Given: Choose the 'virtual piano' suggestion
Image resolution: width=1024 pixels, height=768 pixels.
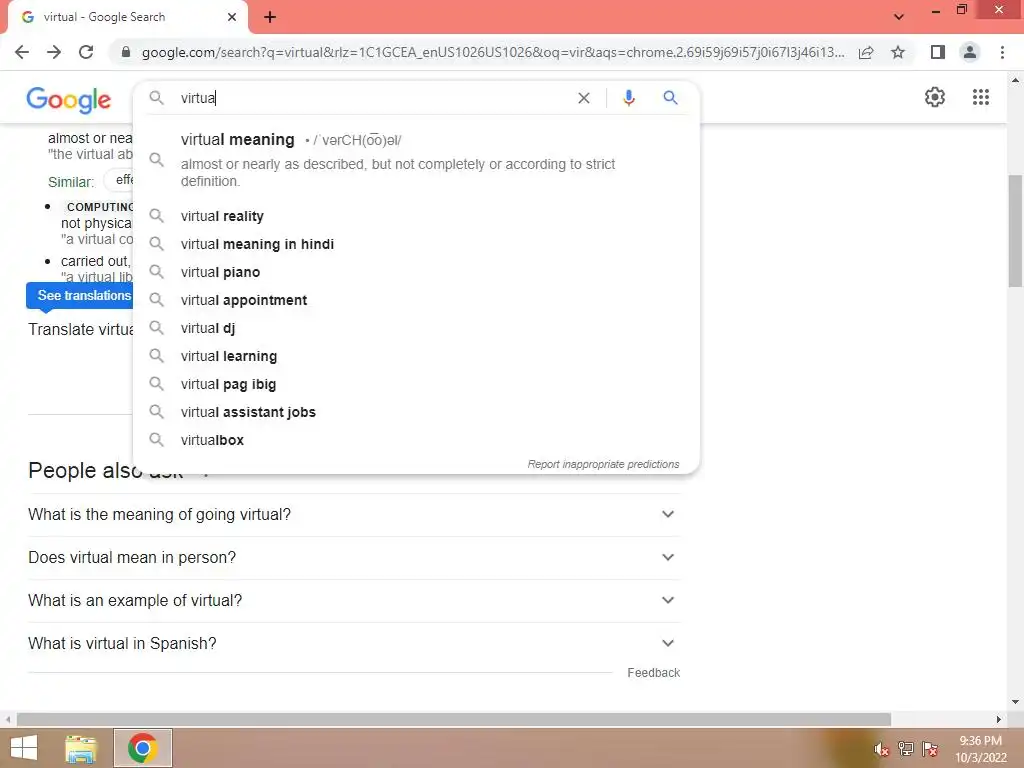Looking at the screenshot, I should pyautogui.click(x=416, y=272).
